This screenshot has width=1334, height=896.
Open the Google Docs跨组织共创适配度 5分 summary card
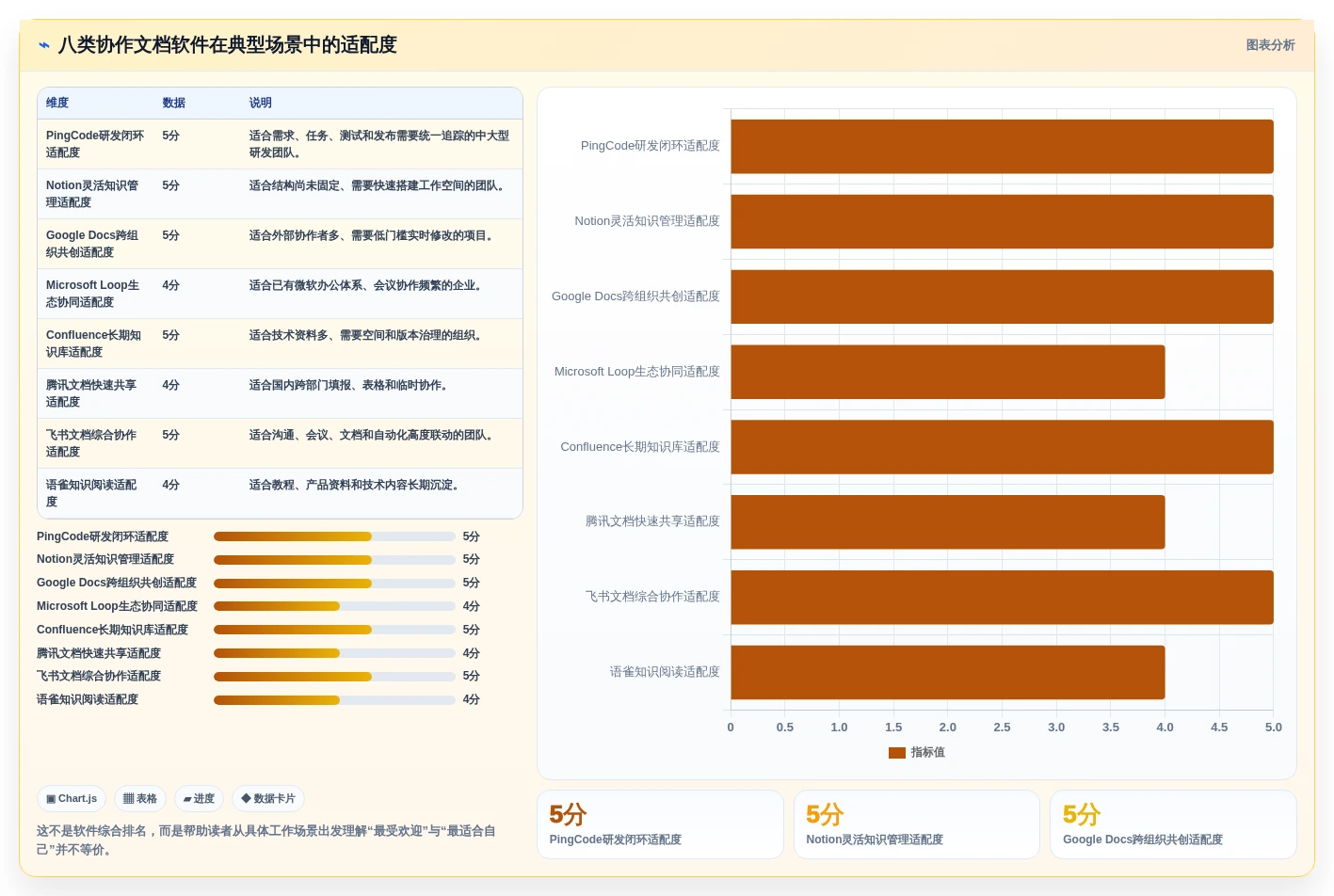(x=1173, y=824)
